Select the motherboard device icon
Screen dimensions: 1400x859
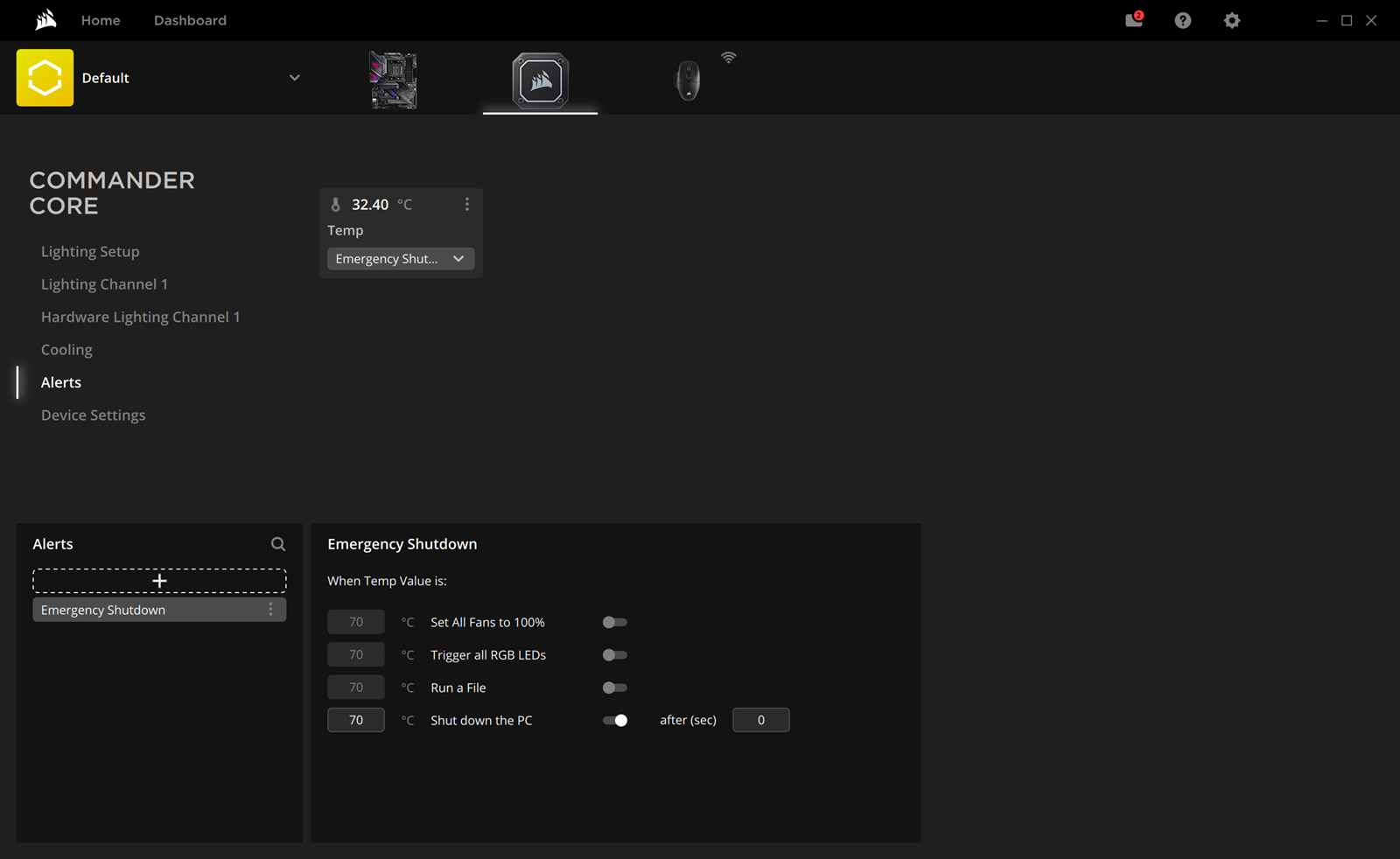coord(394,80)
